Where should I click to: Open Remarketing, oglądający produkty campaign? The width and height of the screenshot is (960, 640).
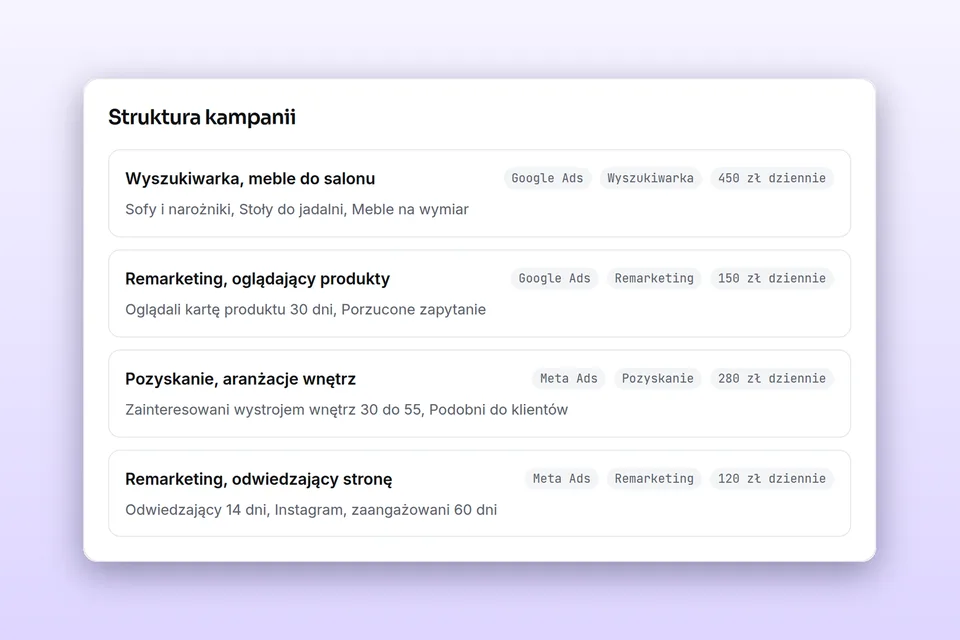click(479, 293)
